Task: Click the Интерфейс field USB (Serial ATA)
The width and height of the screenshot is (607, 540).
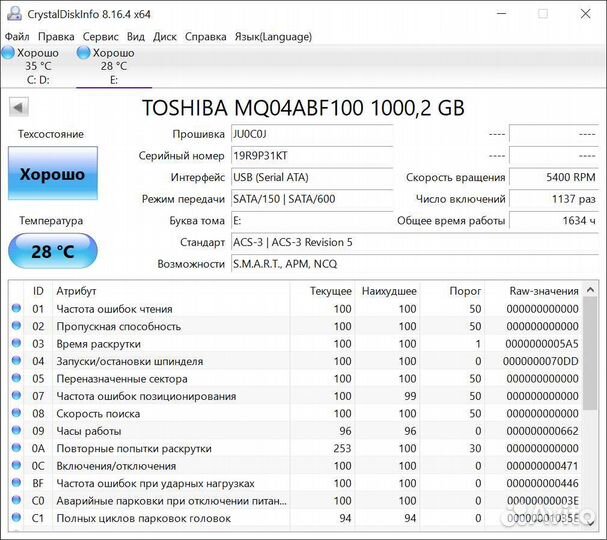Action: tap(312, 178)
